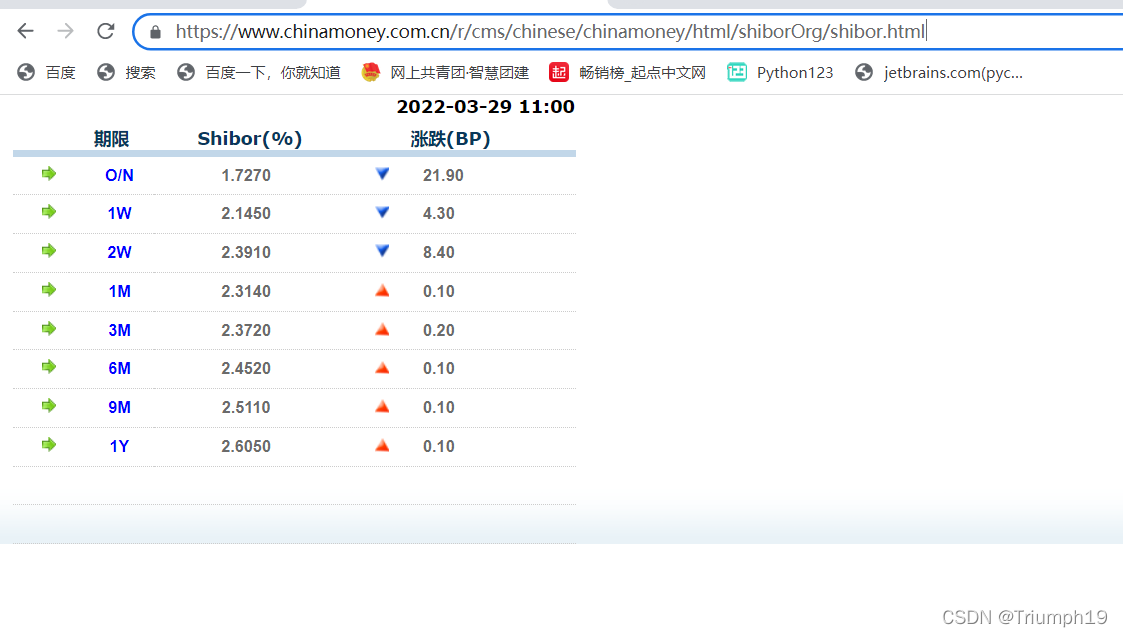This screenshot has height=637, width=1123.
Task: Open the jetbrains.com bookmark
Action: click(x=939, y=72)
